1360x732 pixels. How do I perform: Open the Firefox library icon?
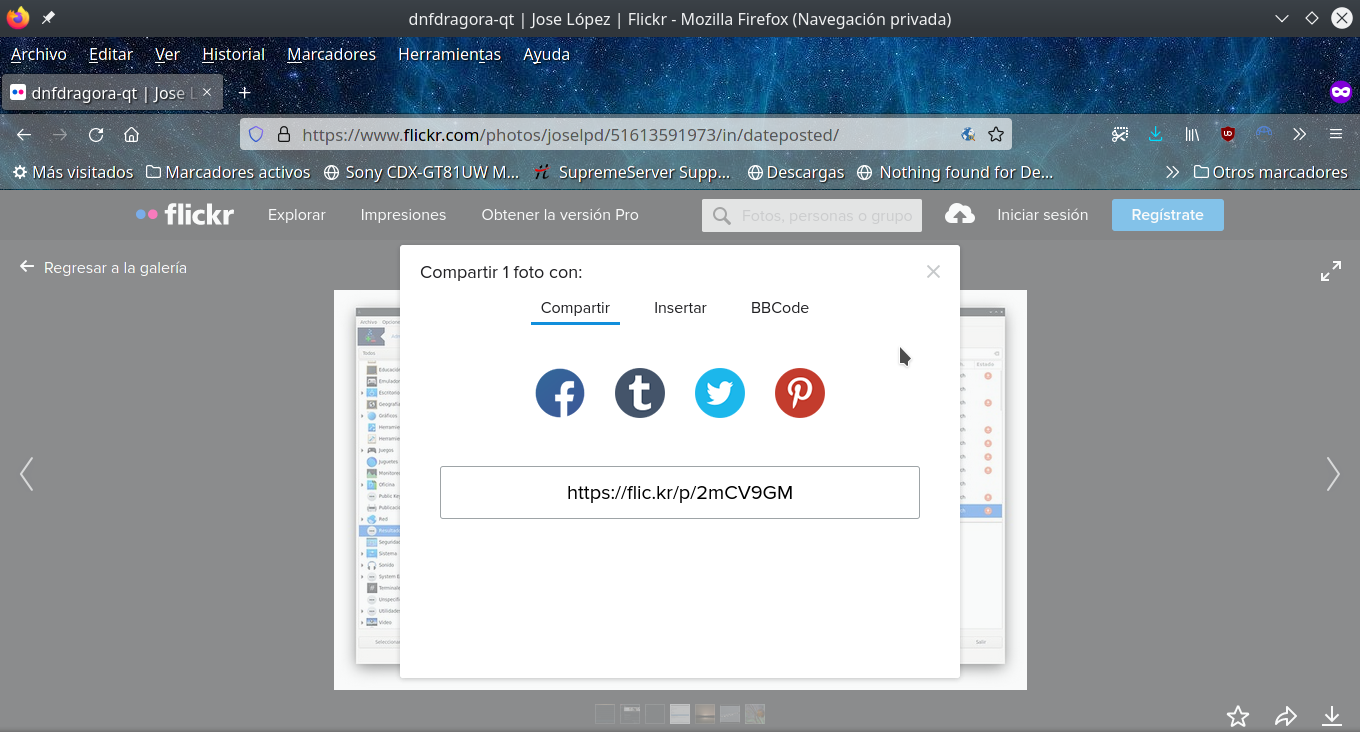1192,134
